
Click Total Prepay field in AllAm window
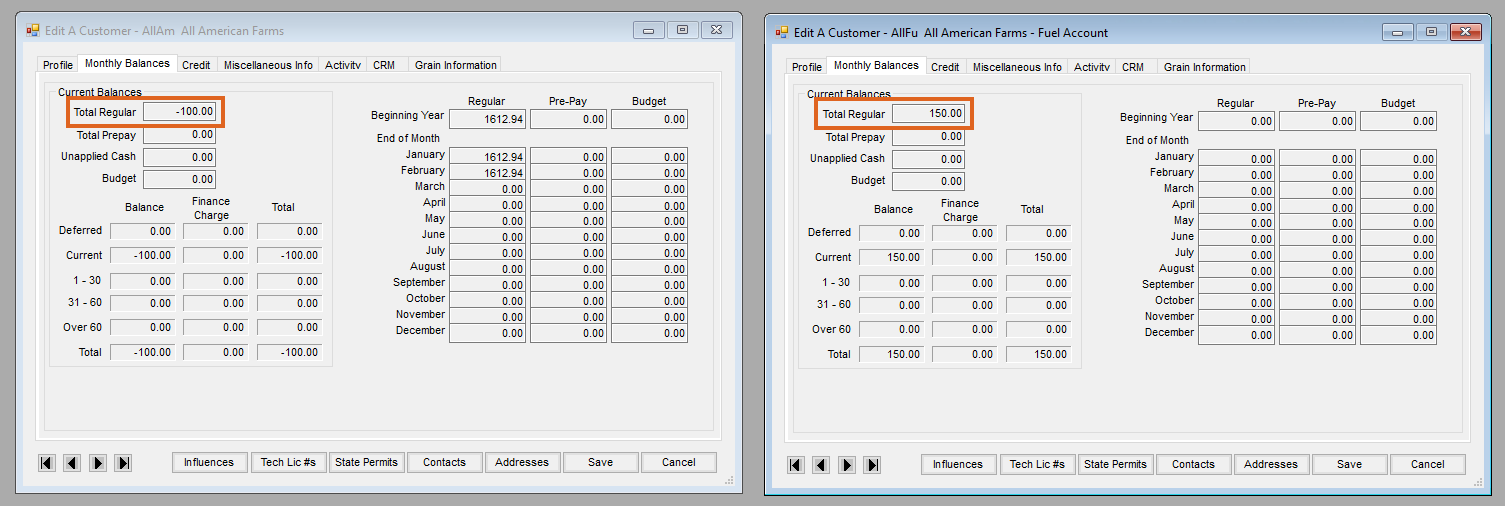(x=180, y=135)
